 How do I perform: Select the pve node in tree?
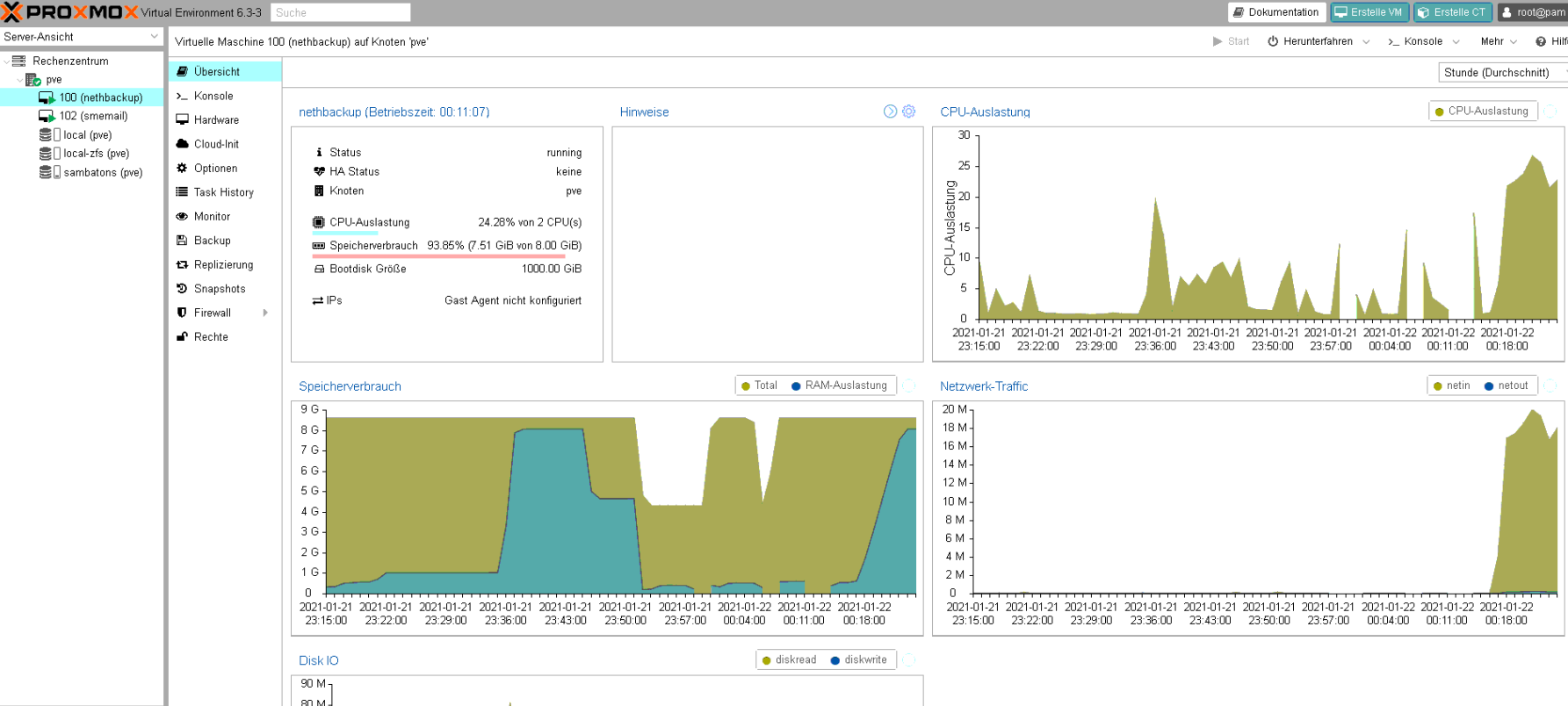pos(82,79)
